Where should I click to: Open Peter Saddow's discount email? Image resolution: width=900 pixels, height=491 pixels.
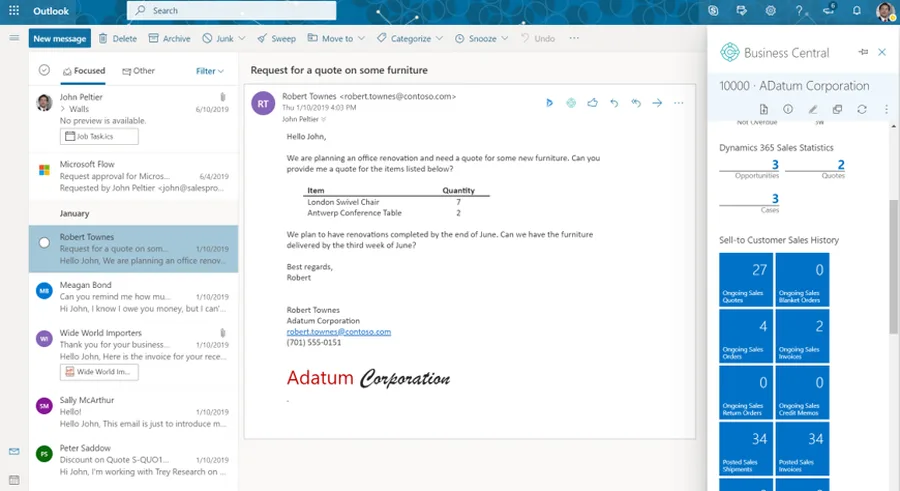click(133, 460)
